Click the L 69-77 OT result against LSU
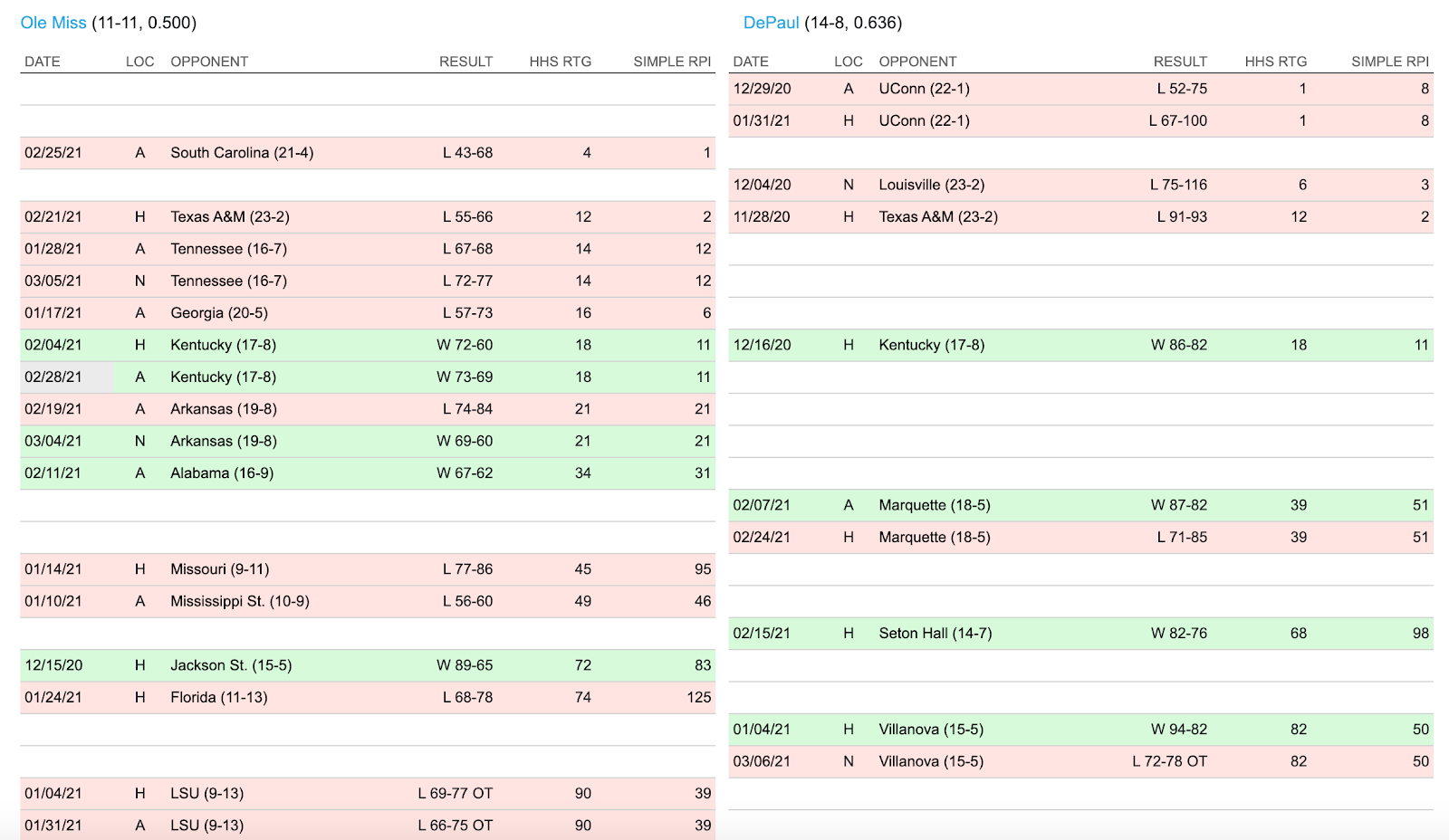 tap(456, 794)
